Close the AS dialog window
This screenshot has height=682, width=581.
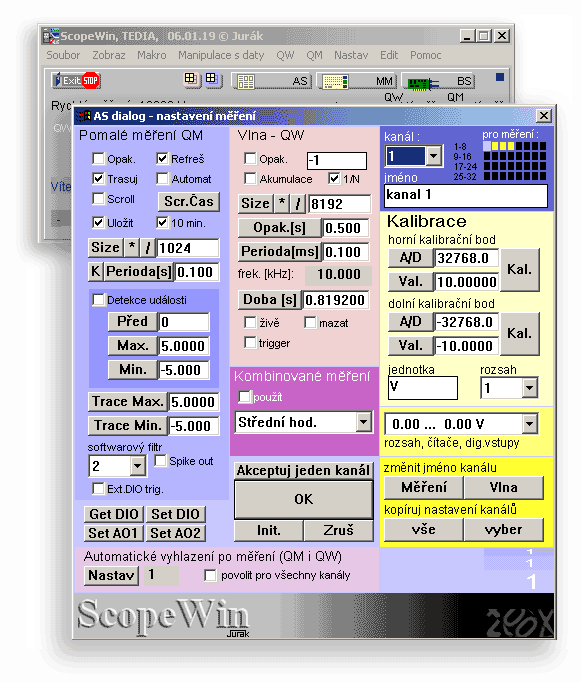[x=544, y=115]
